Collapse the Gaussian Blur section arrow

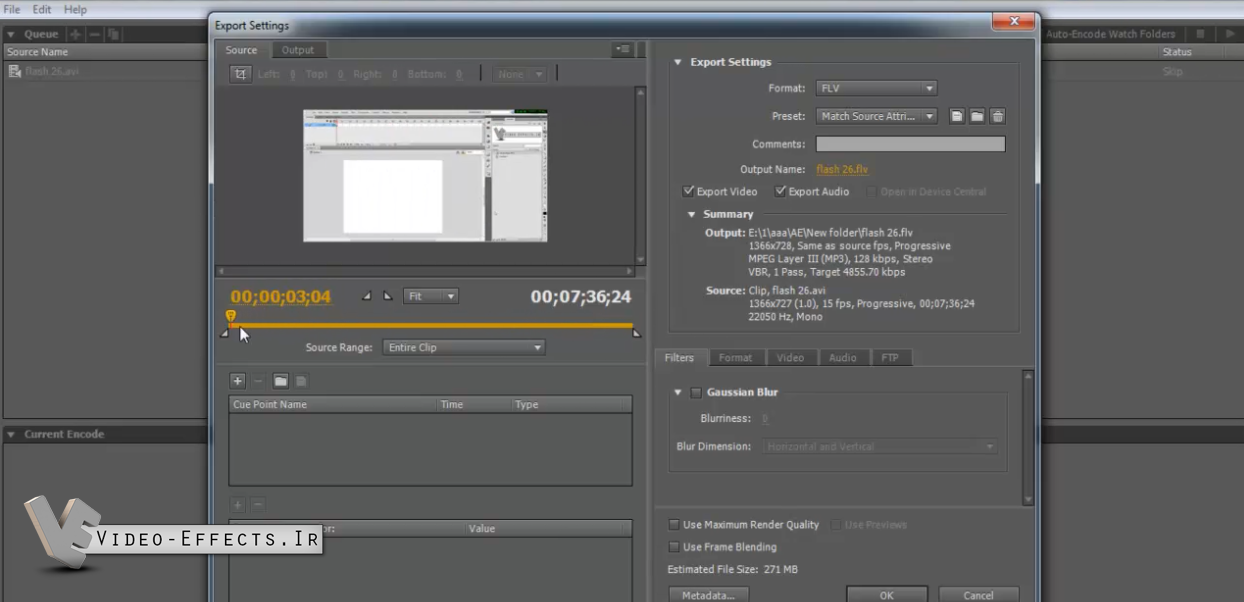pyautogui.click(x=678, y=393)
